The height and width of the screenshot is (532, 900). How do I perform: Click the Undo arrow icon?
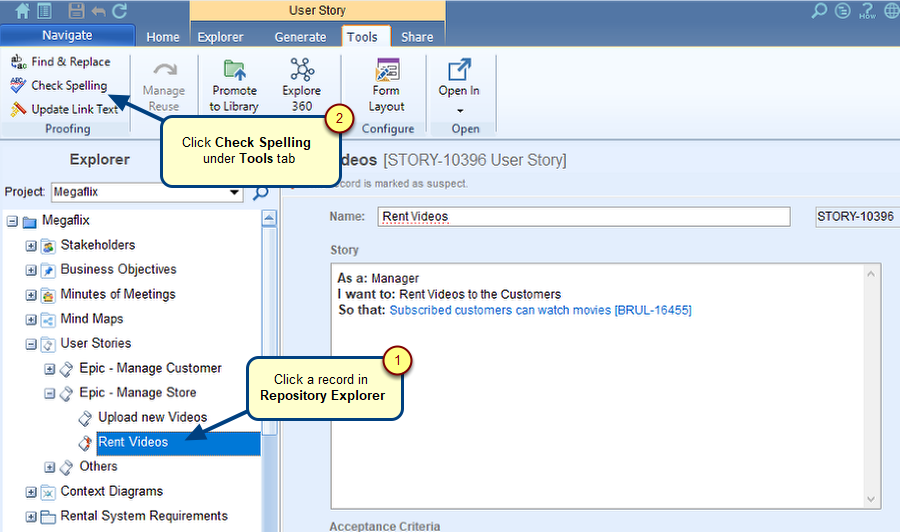pyautogui.click(x=98, y=11)
